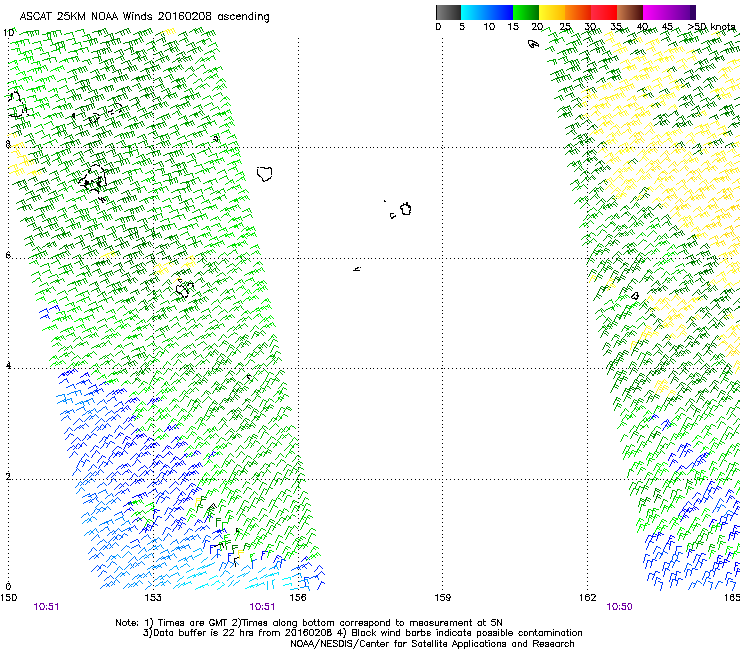
Task: Click the longitude label "150"
Action: [x=8, y=598]
